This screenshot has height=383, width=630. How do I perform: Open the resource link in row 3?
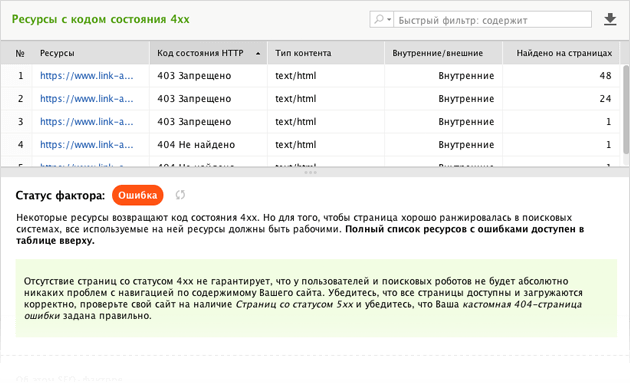pyautogui.click(x=86, y=121)
